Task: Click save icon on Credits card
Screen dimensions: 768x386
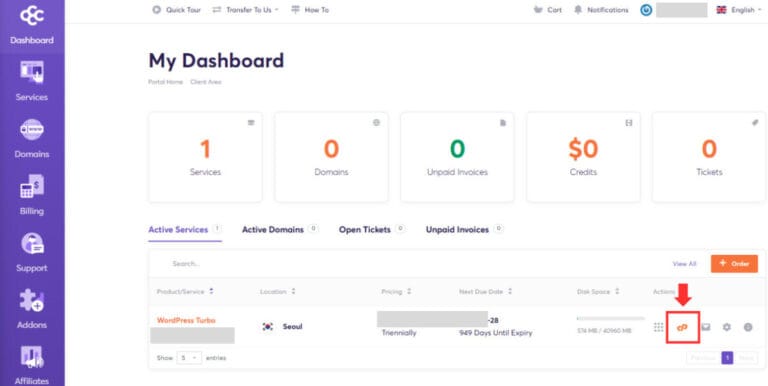Action: coord(629,123)
